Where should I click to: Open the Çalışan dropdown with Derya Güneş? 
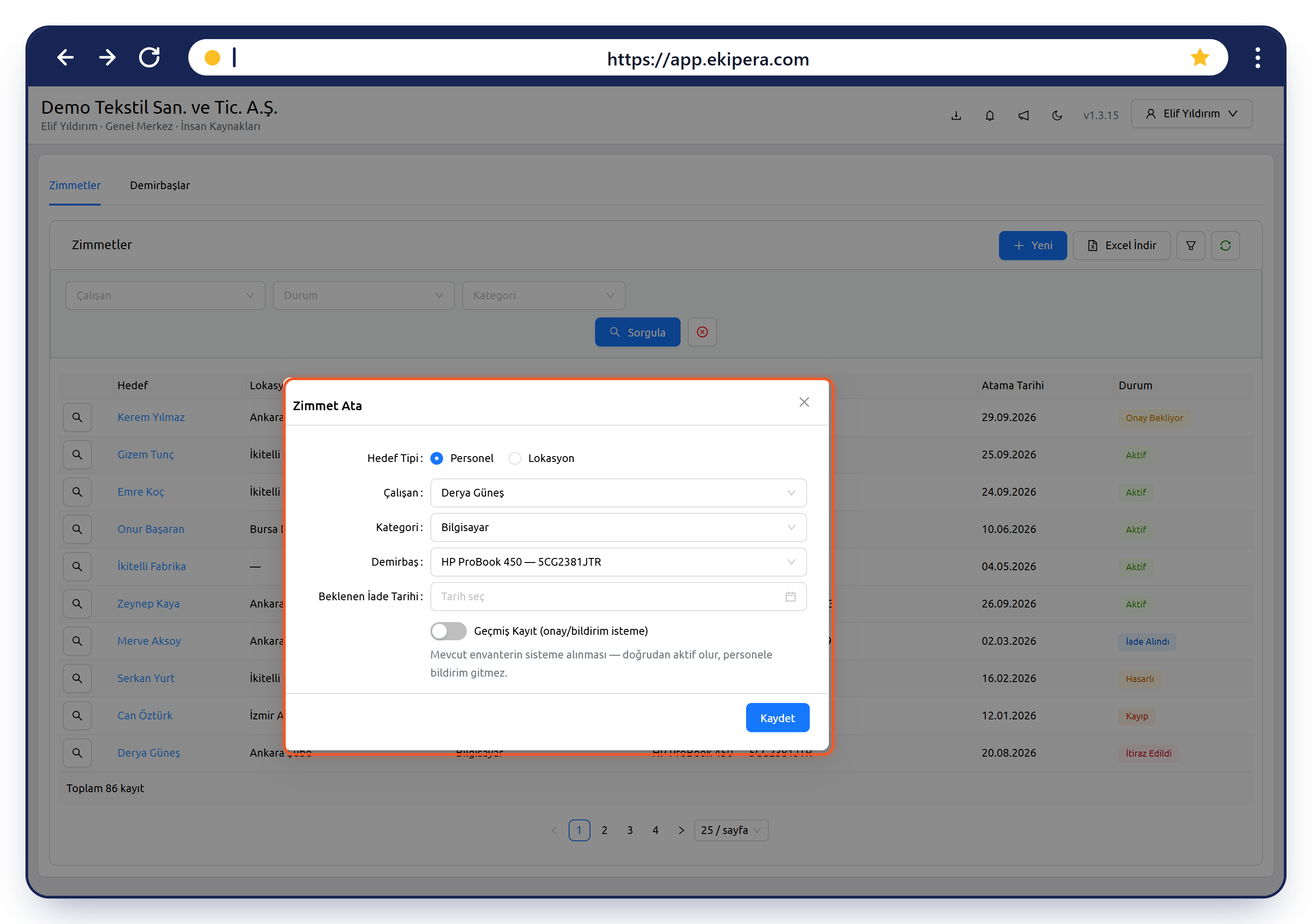[618, 493]
